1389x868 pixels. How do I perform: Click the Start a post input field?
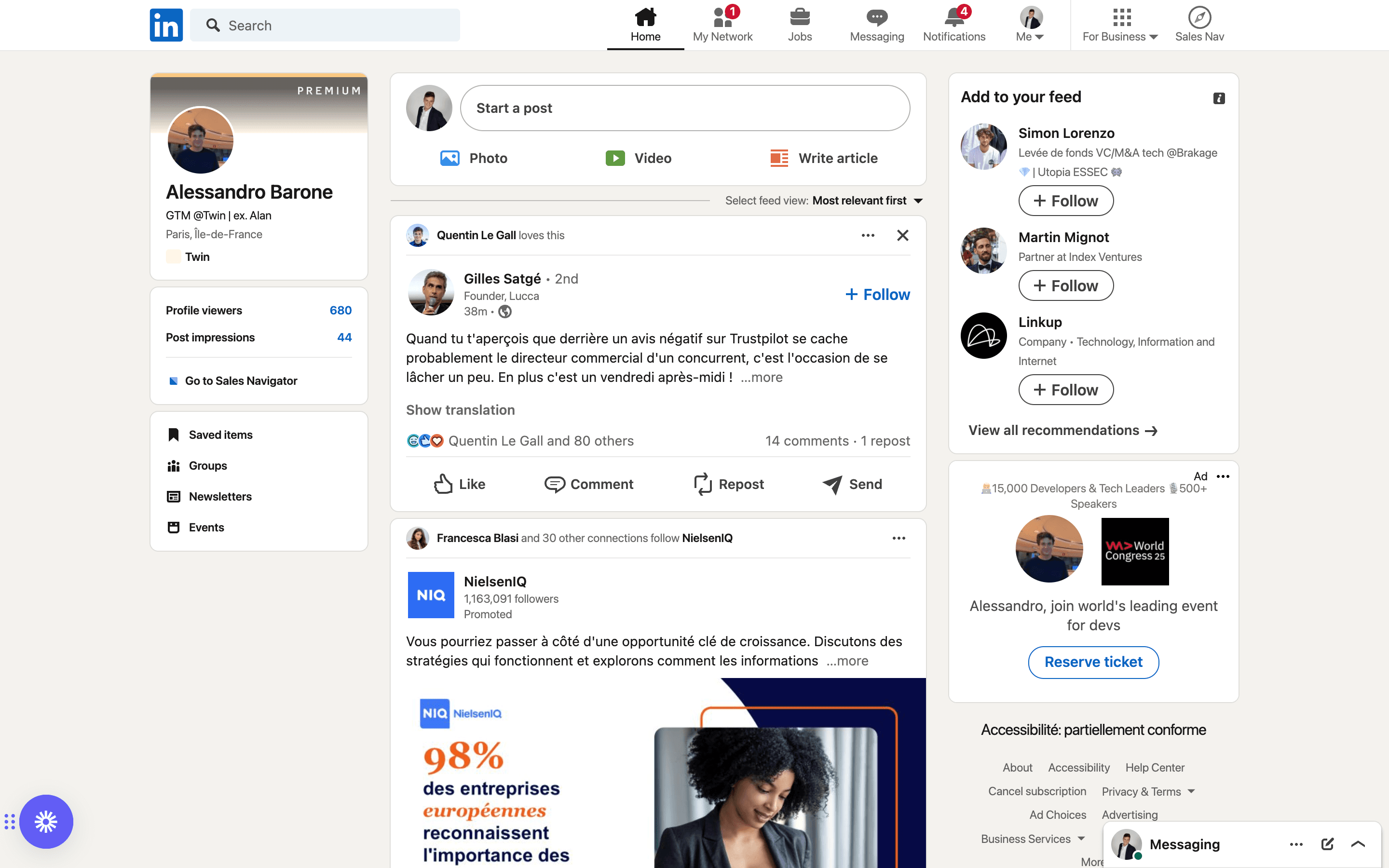(x=685, y=107)
